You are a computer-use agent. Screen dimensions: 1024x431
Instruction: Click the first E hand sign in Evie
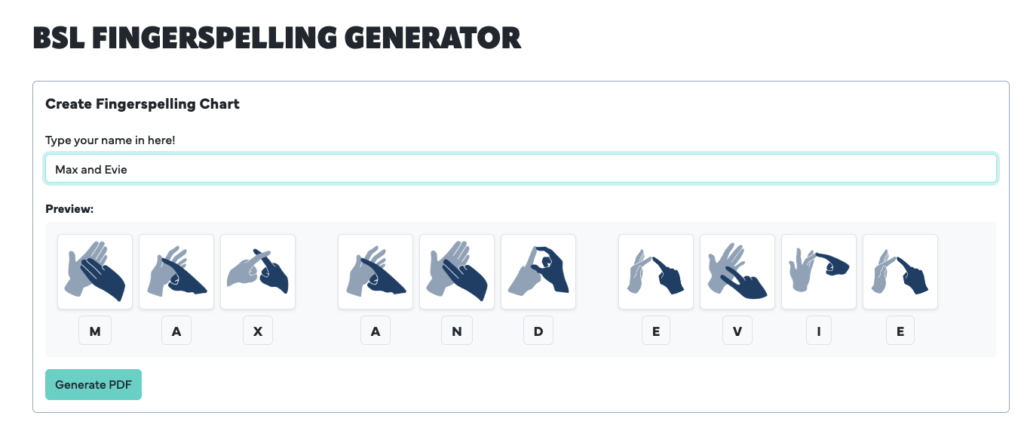click(x=655, y=272)
